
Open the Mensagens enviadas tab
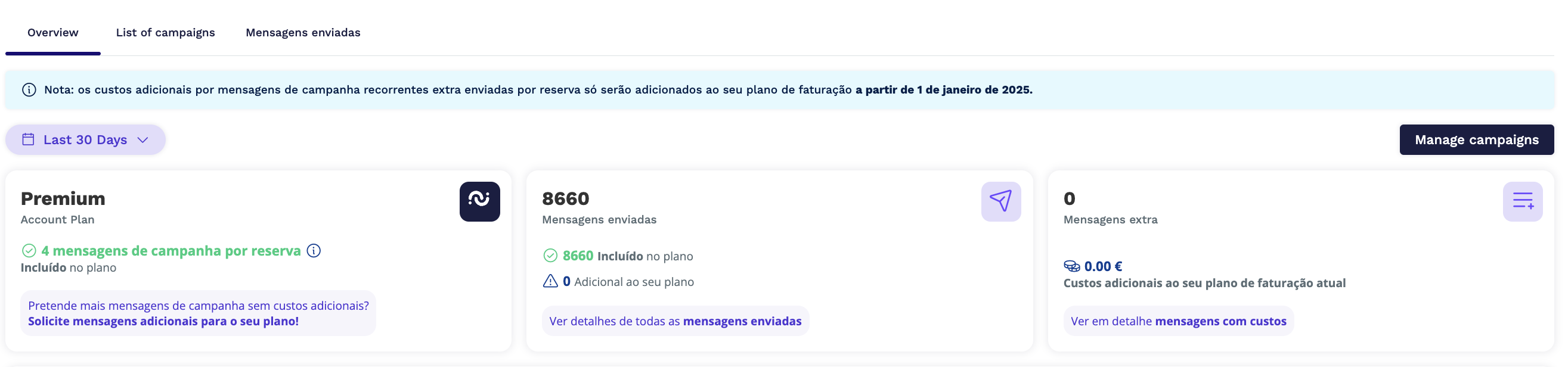tap(303, 32)
